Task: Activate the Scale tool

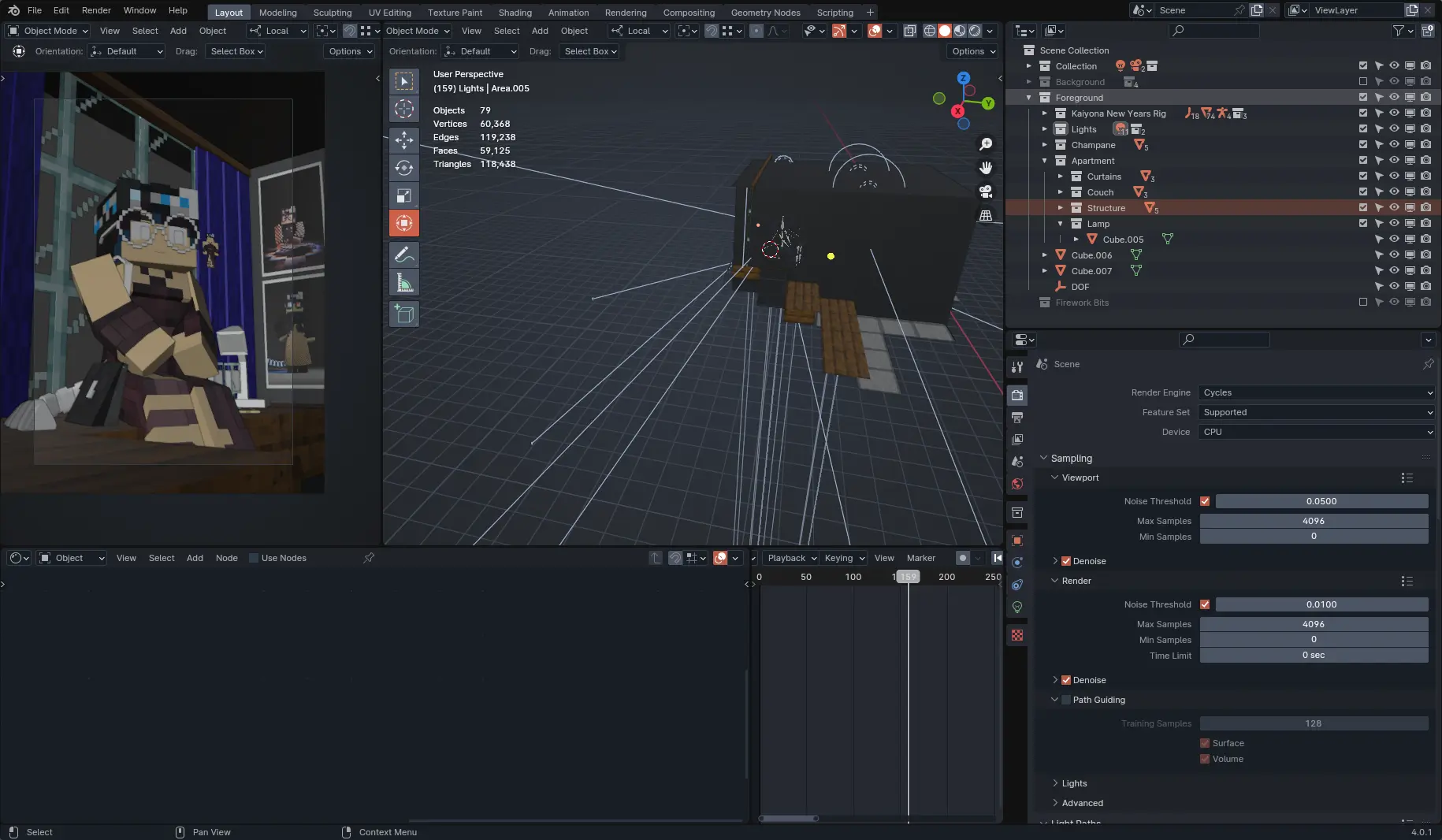Action: click(x=404, y=195)
